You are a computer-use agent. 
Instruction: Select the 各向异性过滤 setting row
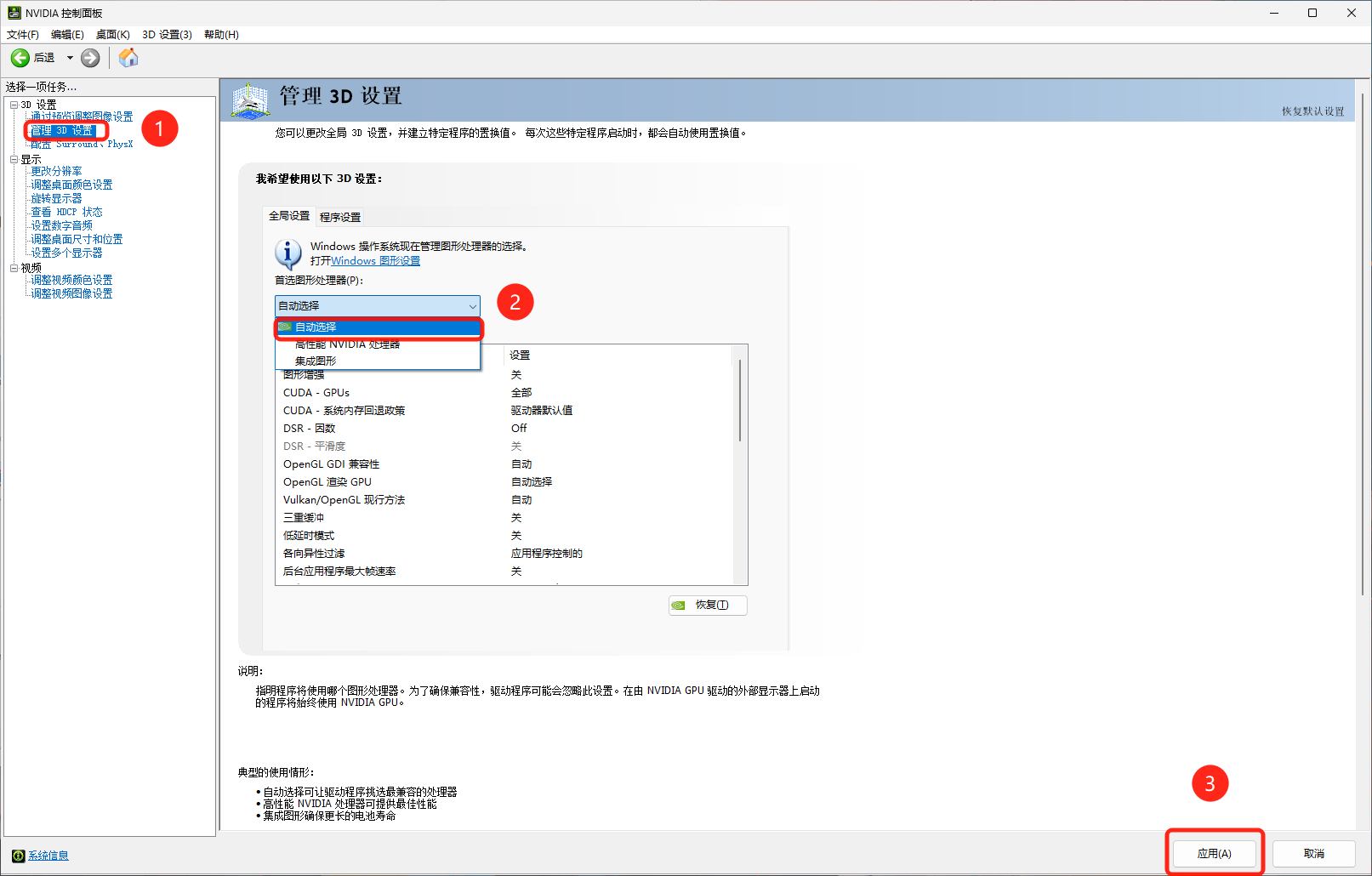point(504,554)
